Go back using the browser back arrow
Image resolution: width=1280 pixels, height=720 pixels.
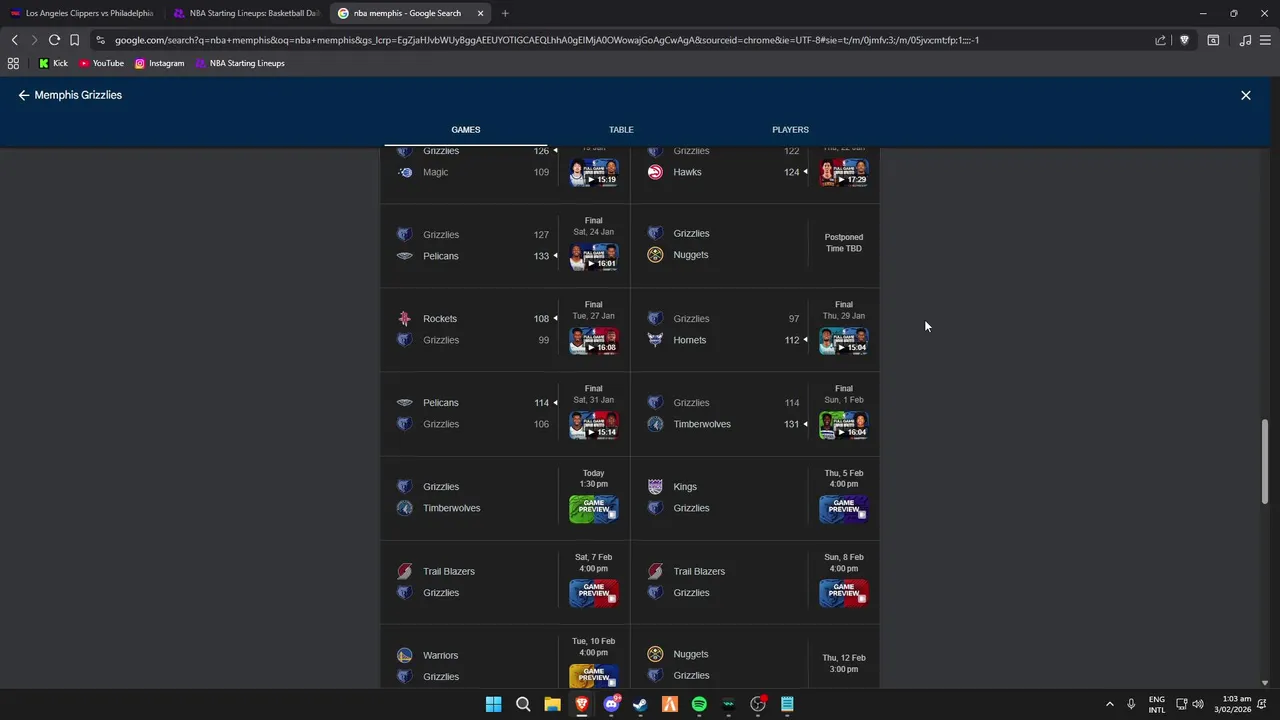[14, 40]
